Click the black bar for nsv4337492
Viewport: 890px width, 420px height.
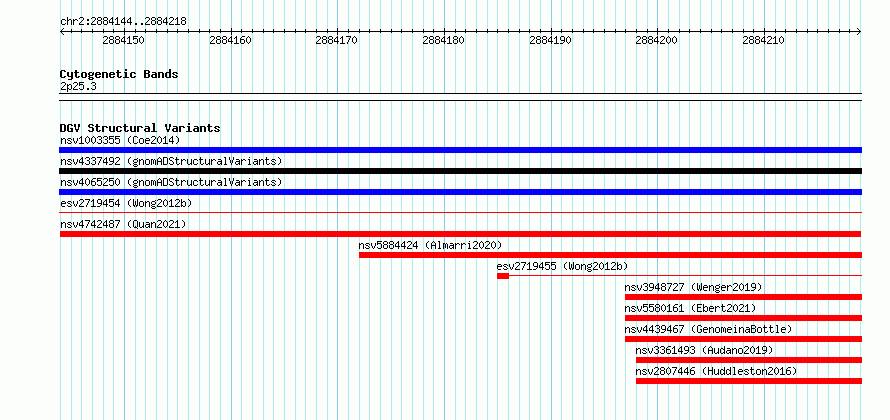(x=460, y=171)
